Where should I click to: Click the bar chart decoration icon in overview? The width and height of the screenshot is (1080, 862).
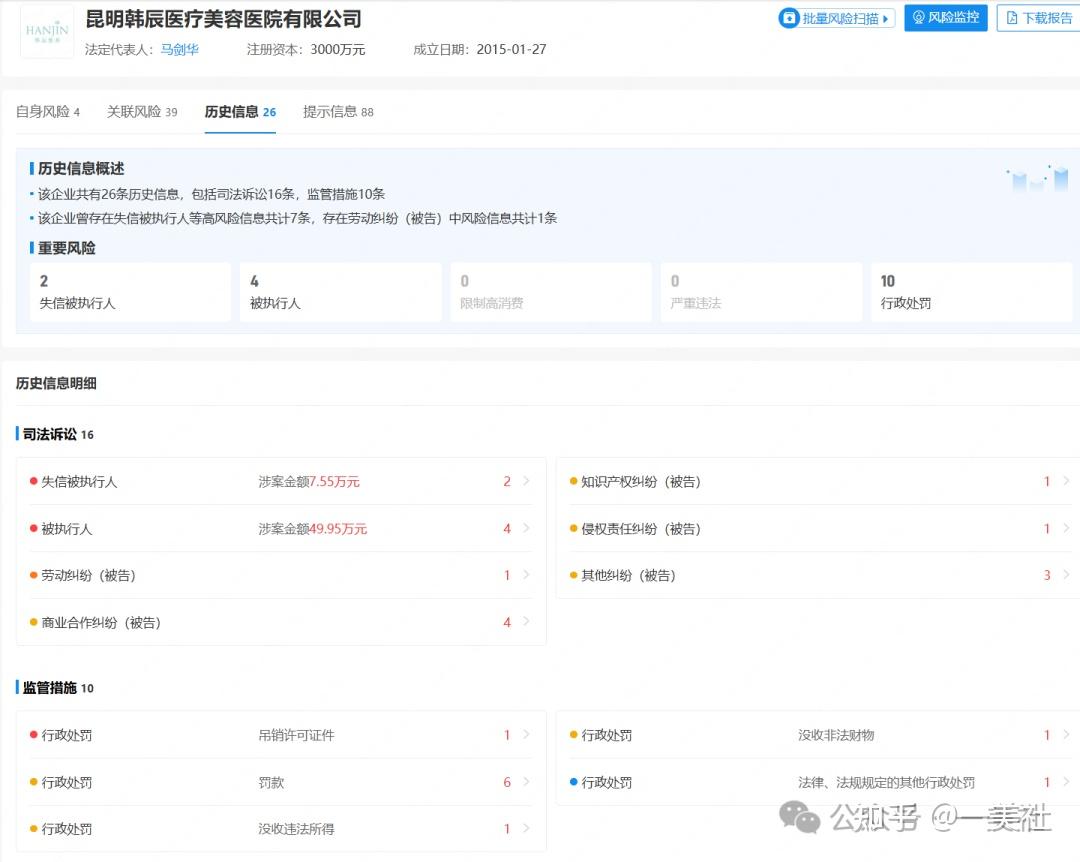1037,178
